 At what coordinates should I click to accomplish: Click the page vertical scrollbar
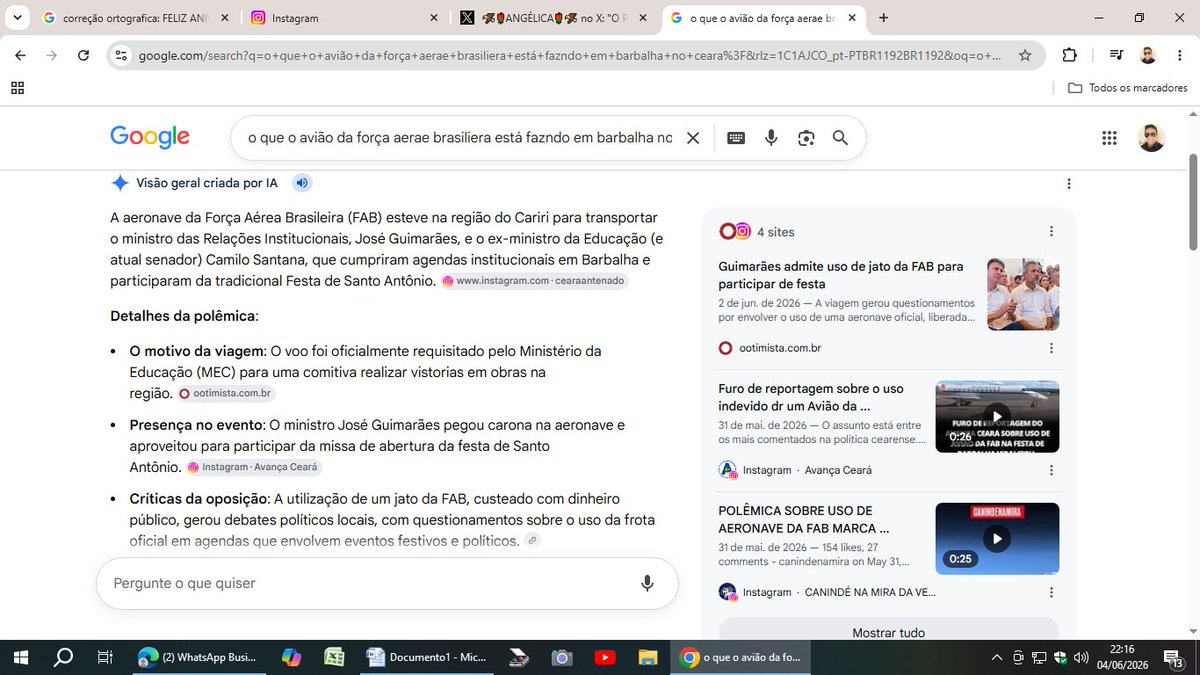click(x=1193, y=203)
